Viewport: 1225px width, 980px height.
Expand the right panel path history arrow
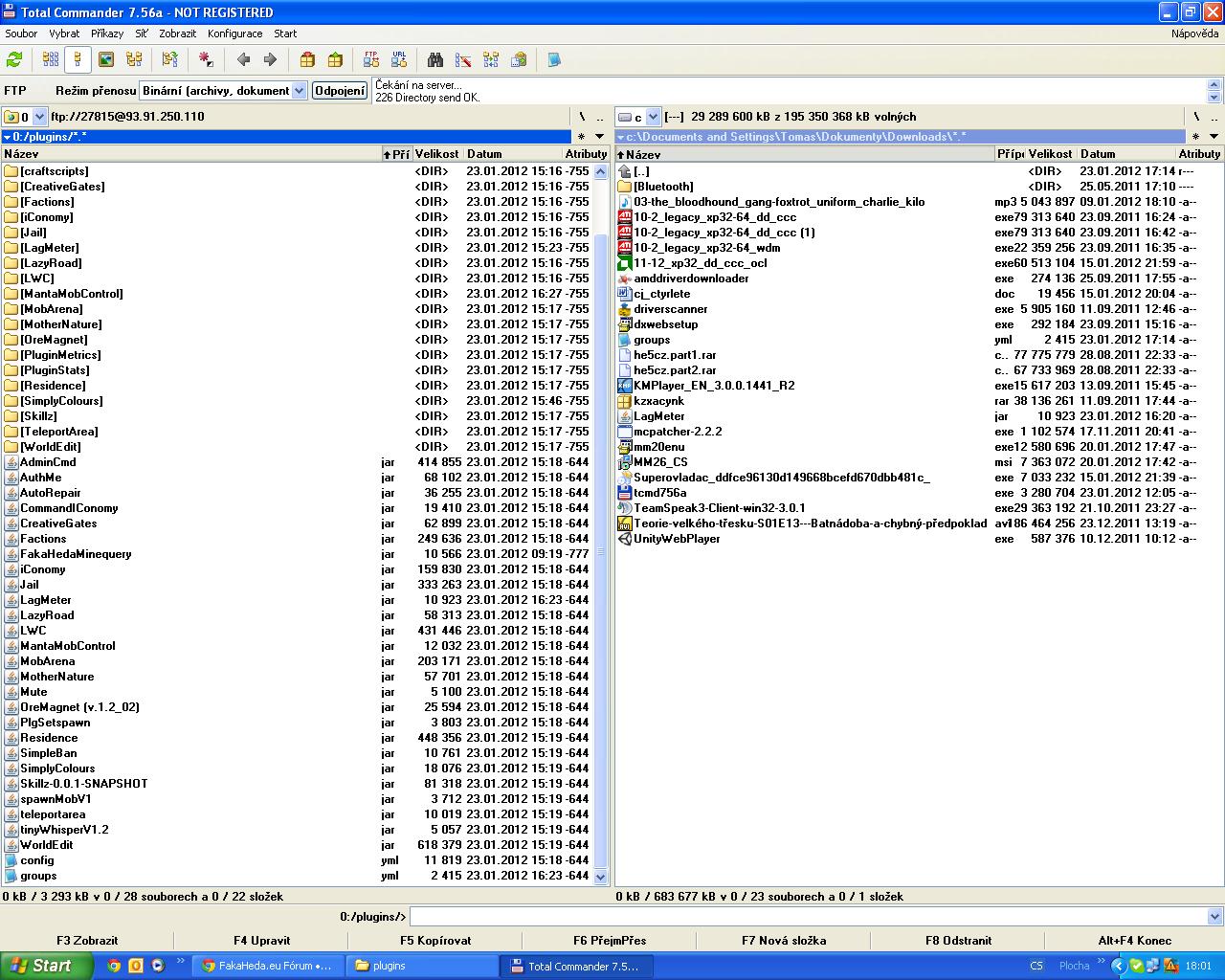click(x=1214, y=137)
